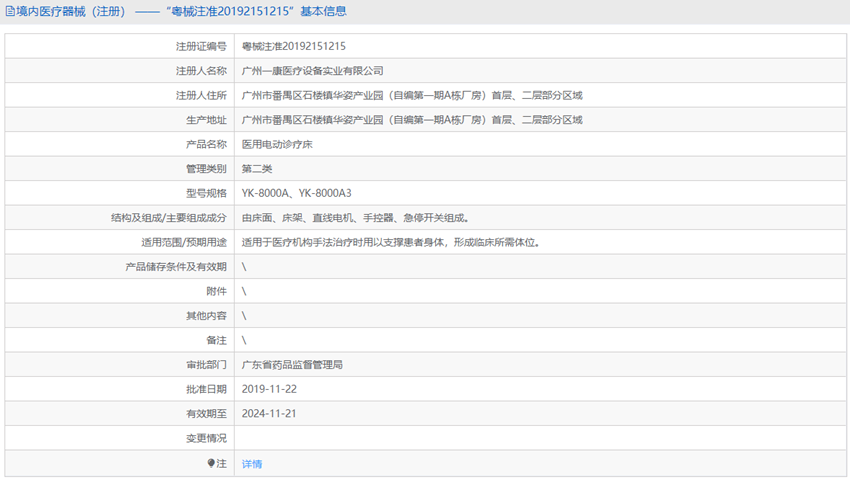Select the backslash value in 其他内容 row
The image size is (850, 479).
244,316
